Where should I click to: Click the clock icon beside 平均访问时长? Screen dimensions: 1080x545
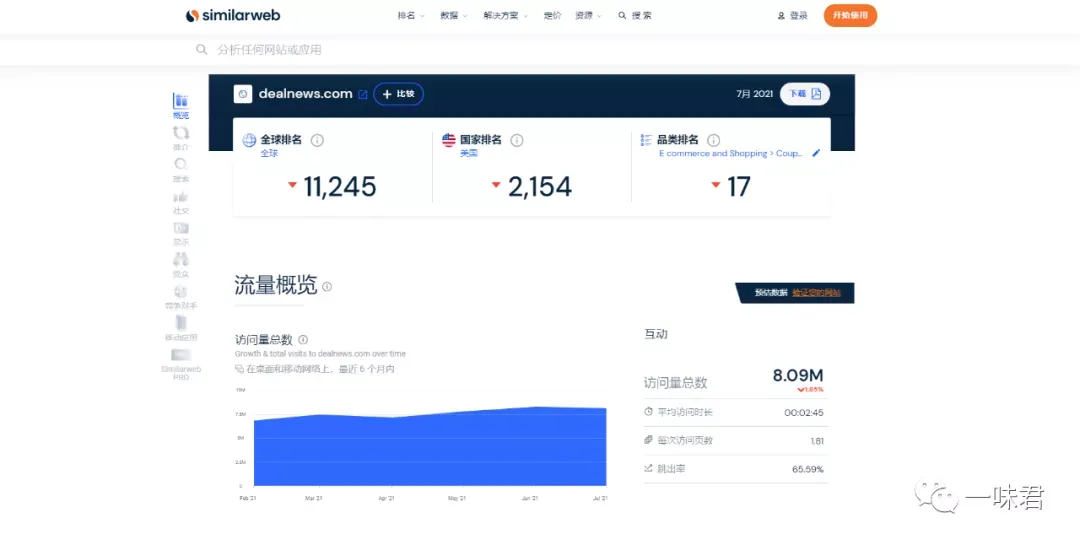click(648, 411)
